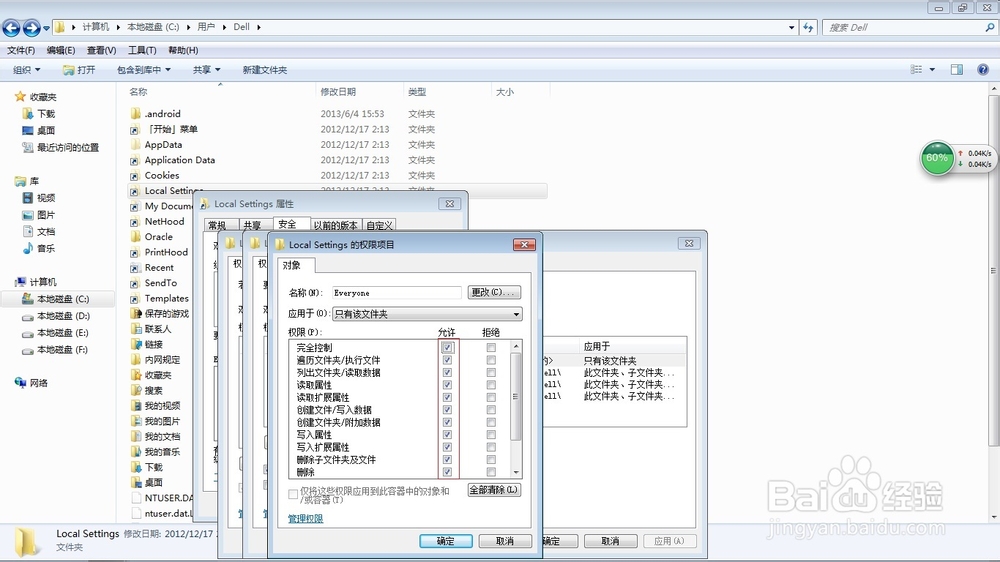Screen dimensions: 1000x562
Task: Toggle Allow checkbox for 完全控制
Action: pyautogui.click(x=447, y=348)
